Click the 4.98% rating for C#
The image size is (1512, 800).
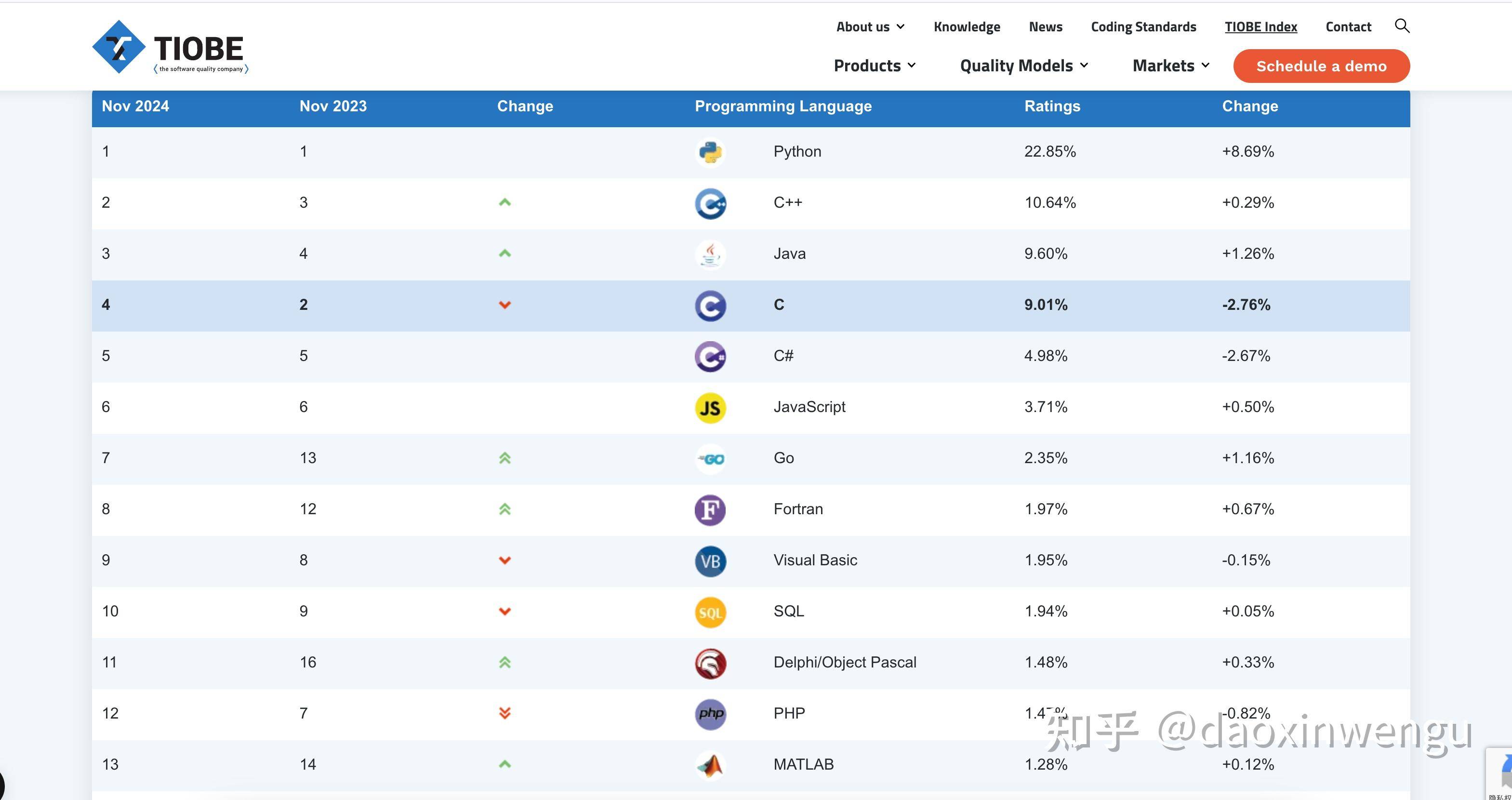click(x=1046, y=356)
